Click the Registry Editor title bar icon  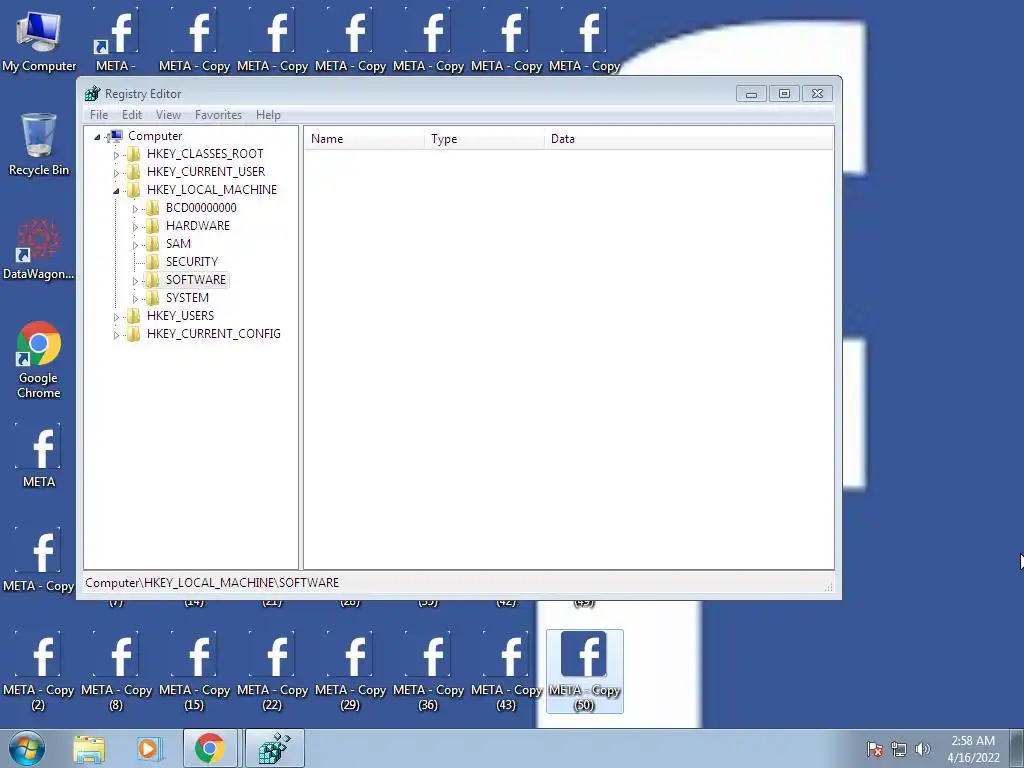click(x=93, y=93)
